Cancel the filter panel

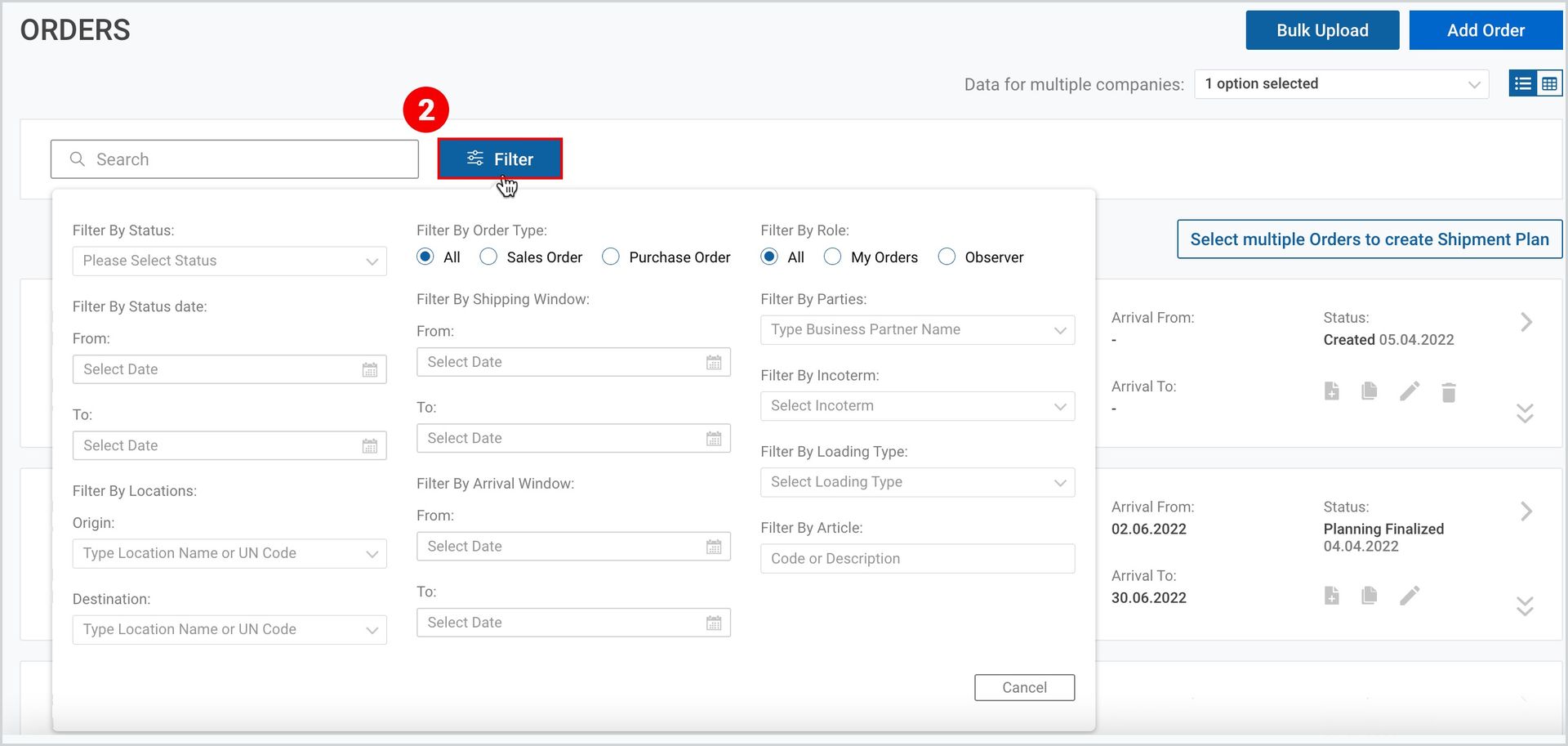1024,688
